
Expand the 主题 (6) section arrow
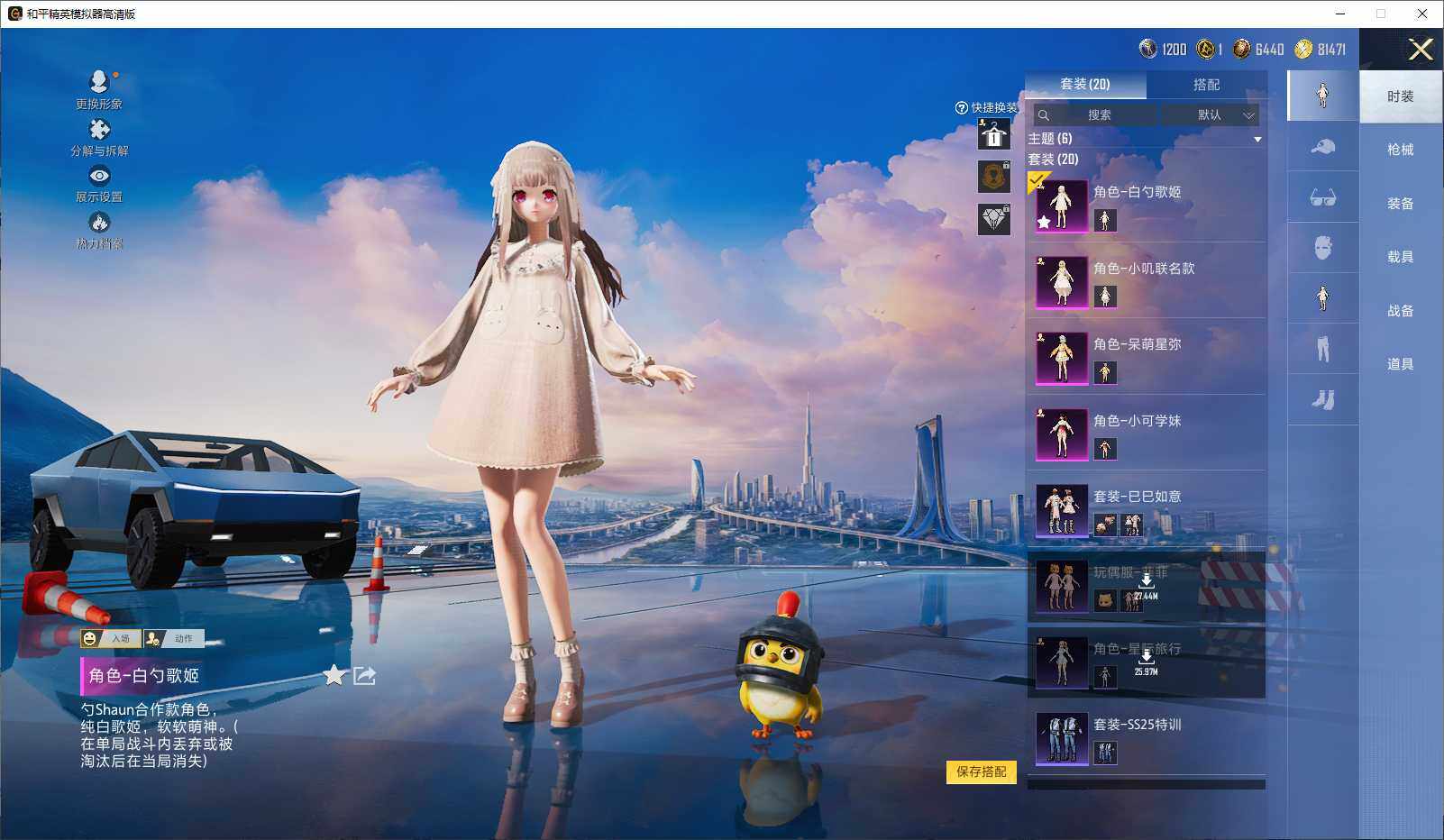(1257, 140)
